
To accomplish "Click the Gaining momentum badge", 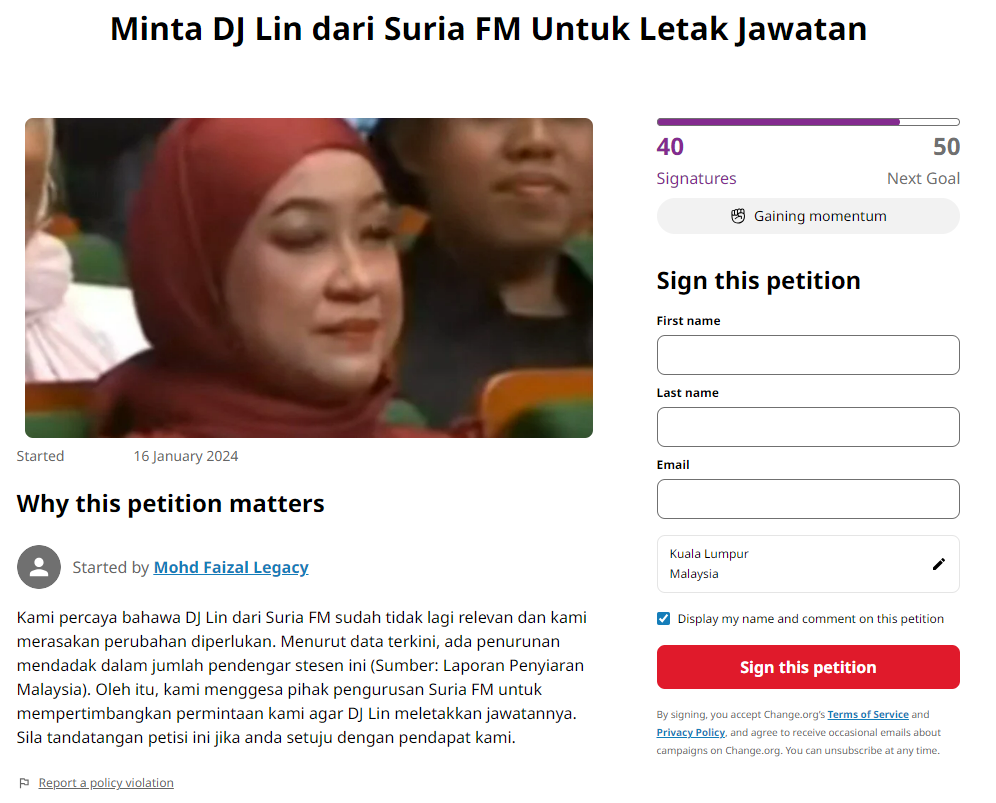I will pyautogui.click(x=808, y=216).
